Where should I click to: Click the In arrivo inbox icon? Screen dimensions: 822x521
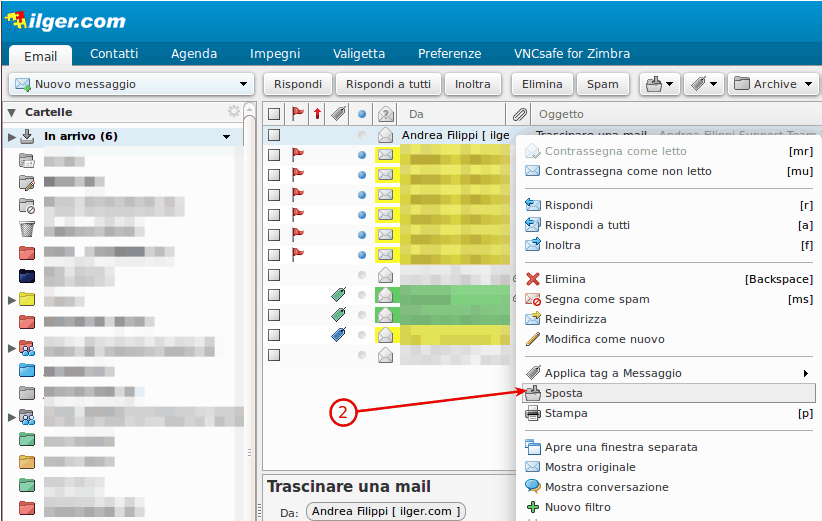[27, 136]
